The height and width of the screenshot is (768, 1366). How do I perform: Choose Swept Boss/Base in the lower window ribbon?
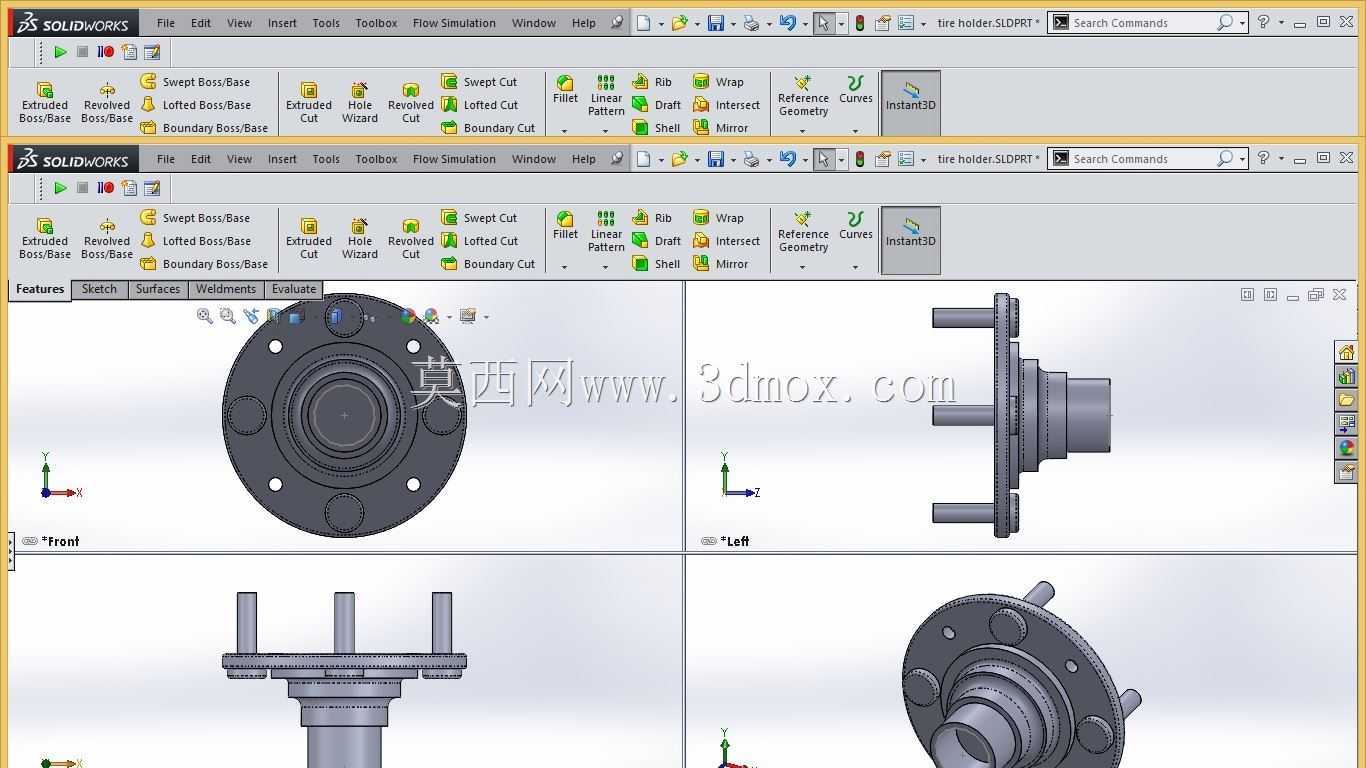pyautogui.click(x=195, y=218)
